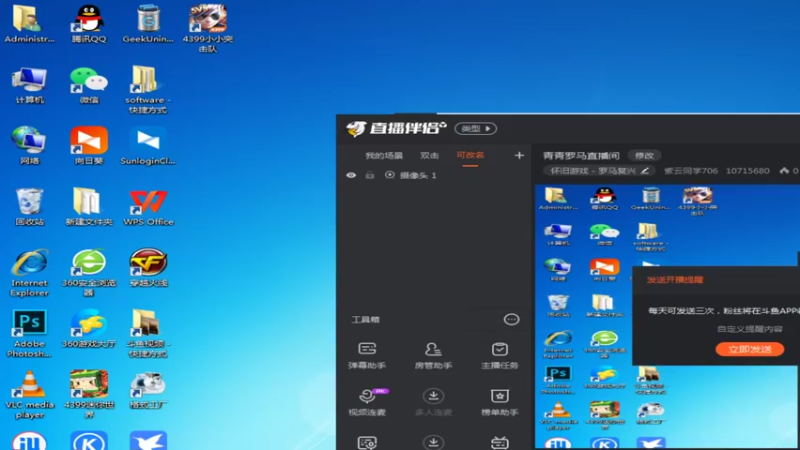This screenshot has height=450, width=800.
Task: Open the 主播任务 streamer tasks tool
Action: pyautogui.click(x=499, y=355)
